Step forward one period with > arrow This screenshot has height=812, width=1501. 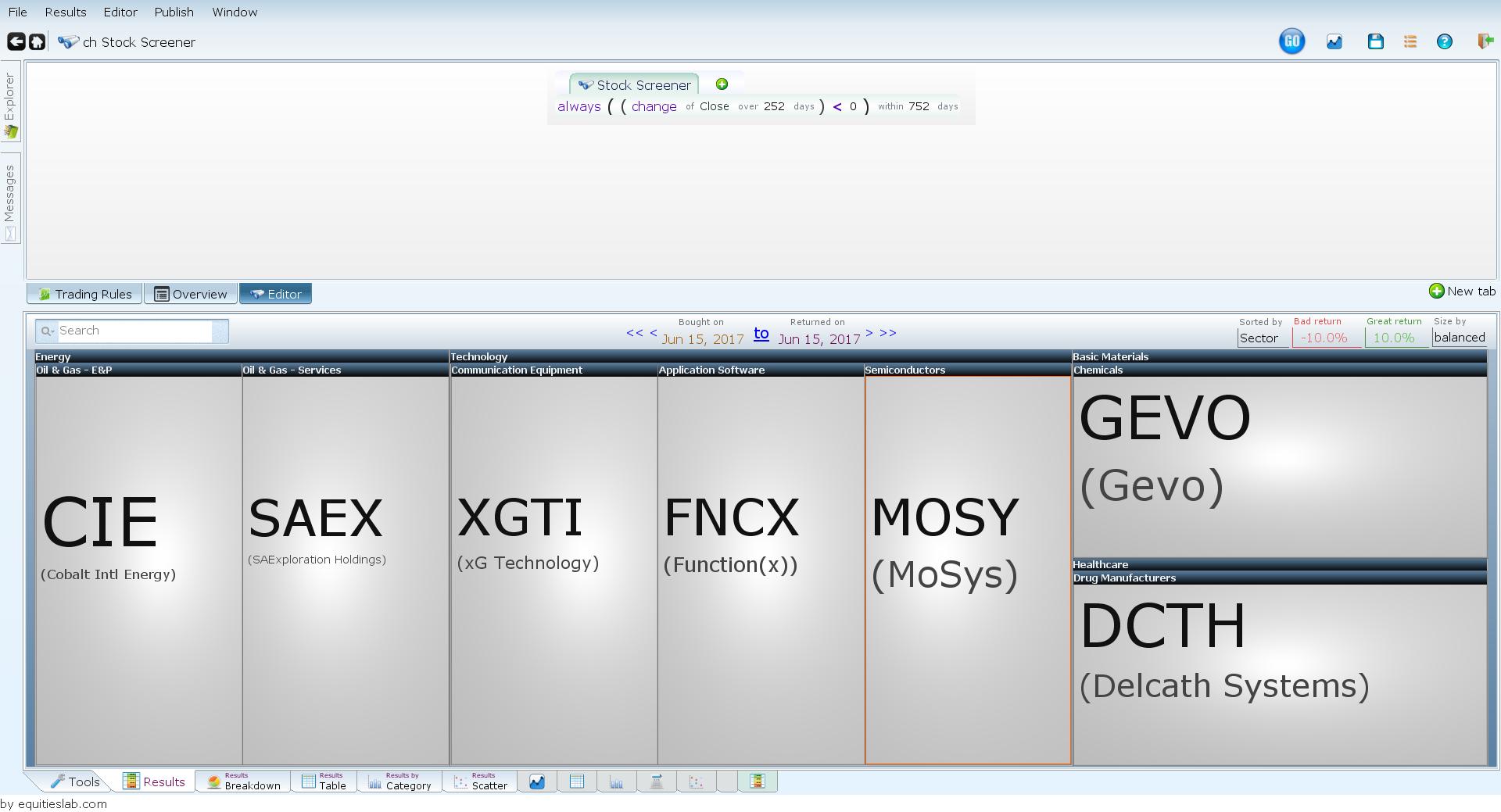[x=869, y=333]
